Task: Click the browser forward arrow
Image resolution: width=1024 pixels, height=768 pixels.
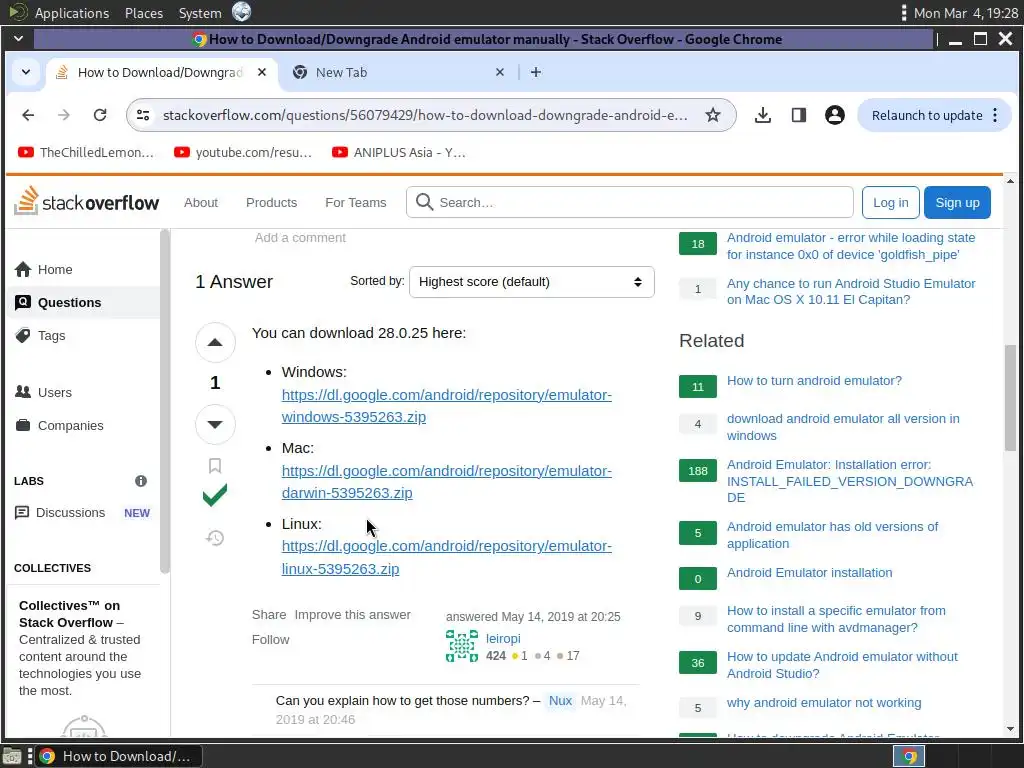Action: click(63, 116)
